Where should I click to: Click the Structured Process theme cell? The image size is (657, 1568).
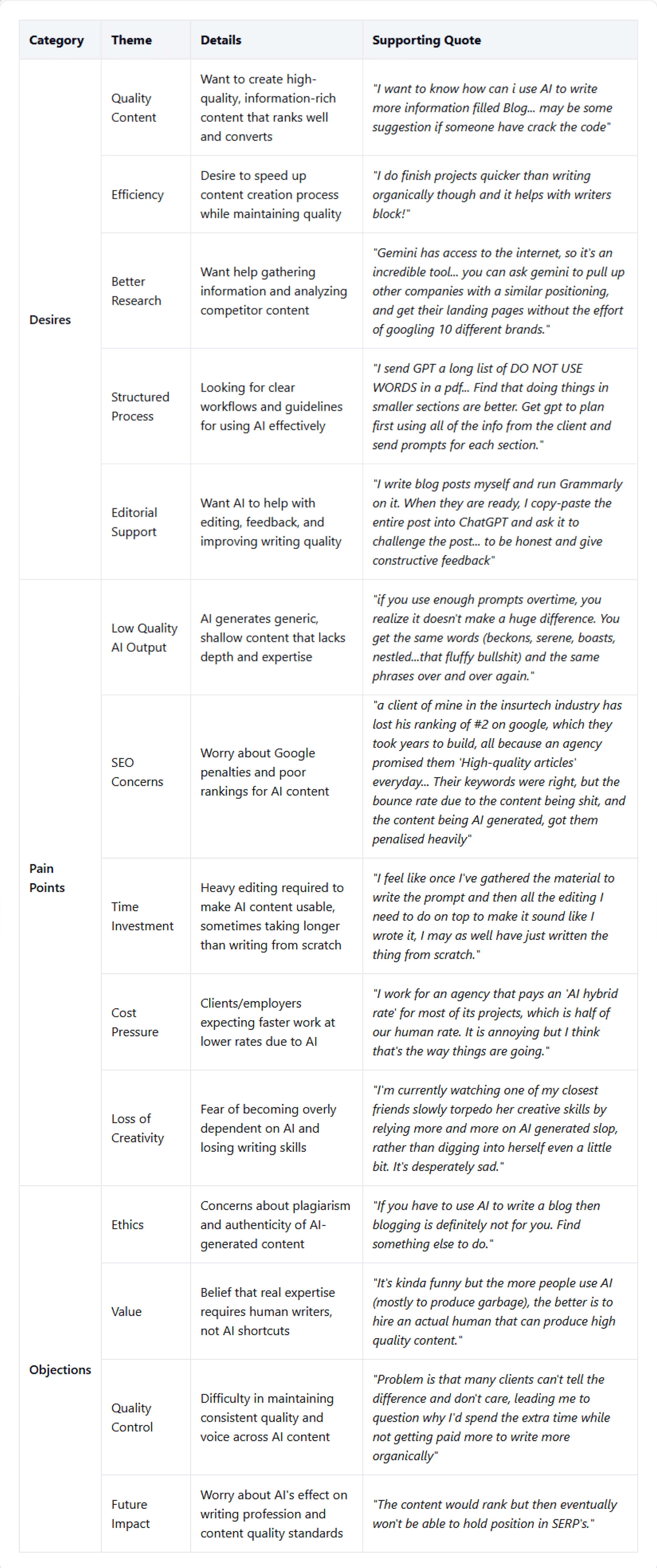point(140,407)
